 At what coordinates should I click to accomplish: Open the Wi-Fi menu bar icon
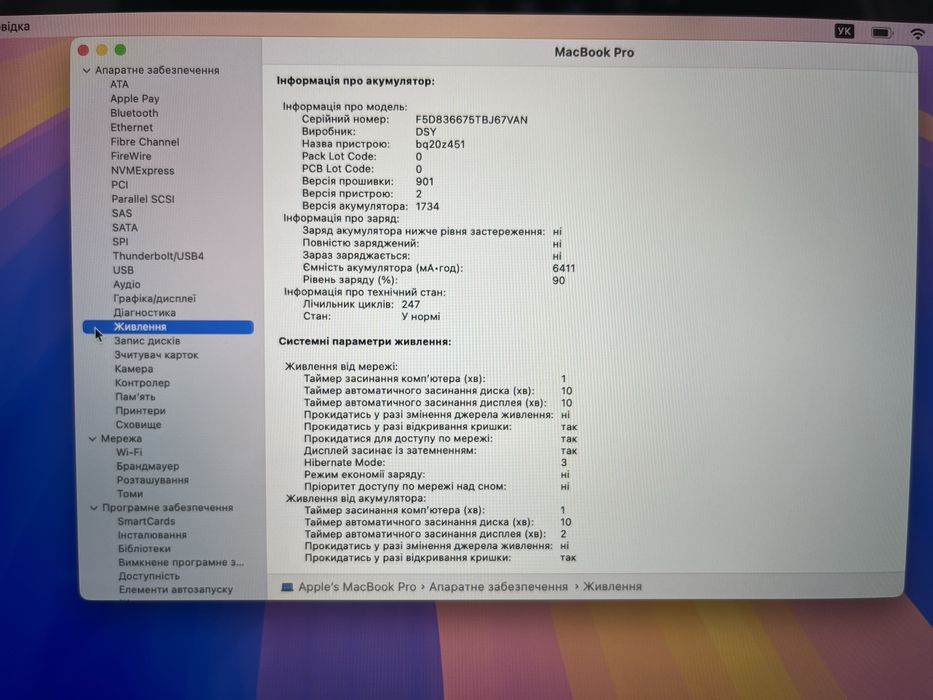point(919,33)
